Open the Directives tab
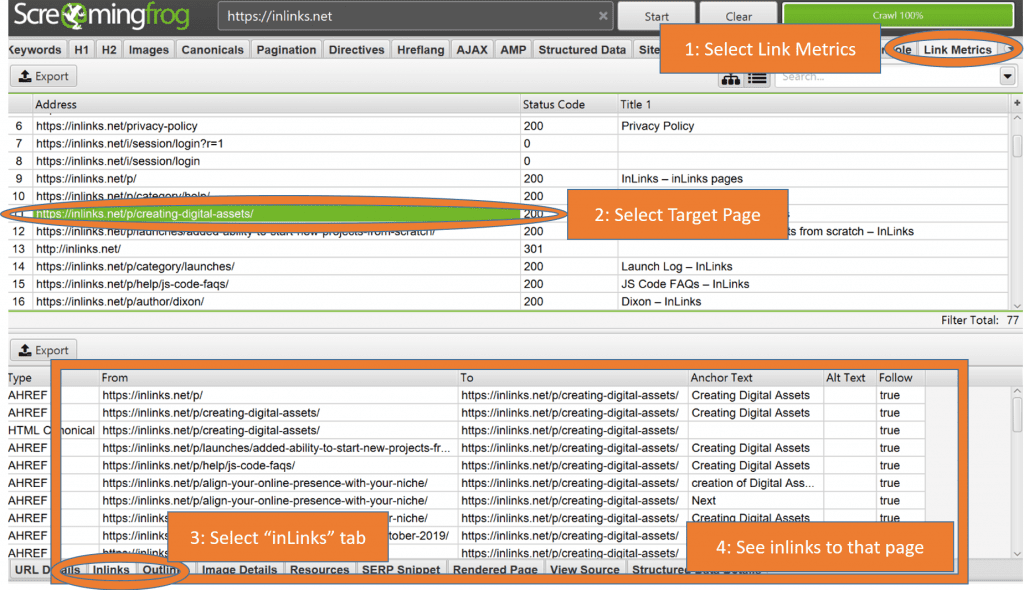Screen dimensions: 1024x590 357,50
